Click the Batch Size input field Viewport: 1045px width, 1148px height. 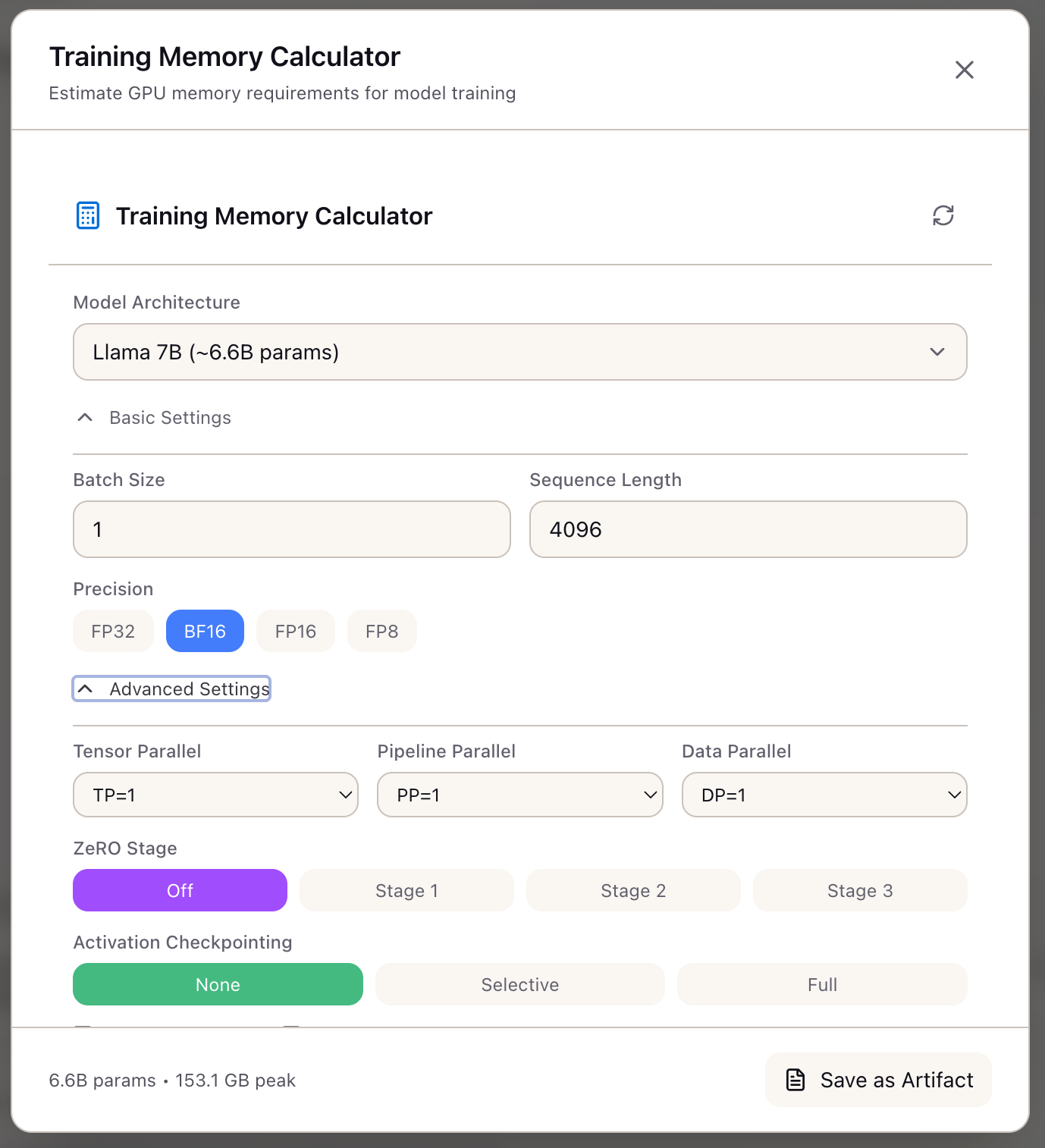[291, 529]
